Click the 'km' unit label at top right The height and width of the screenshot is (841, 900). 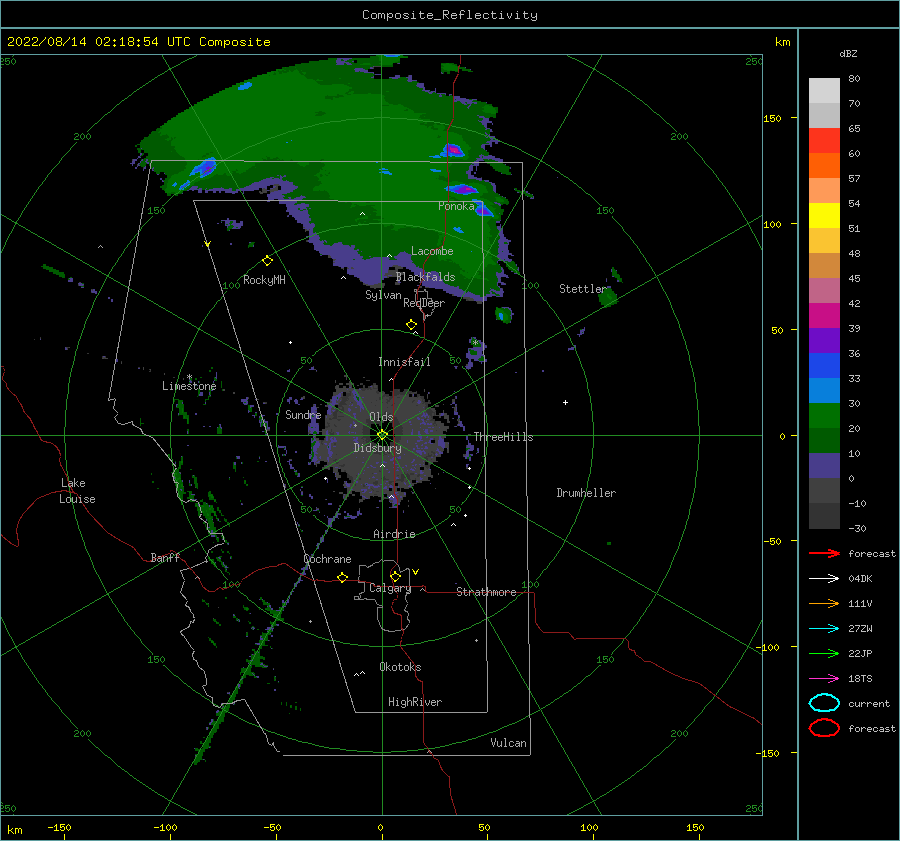[x=782, y=42]
